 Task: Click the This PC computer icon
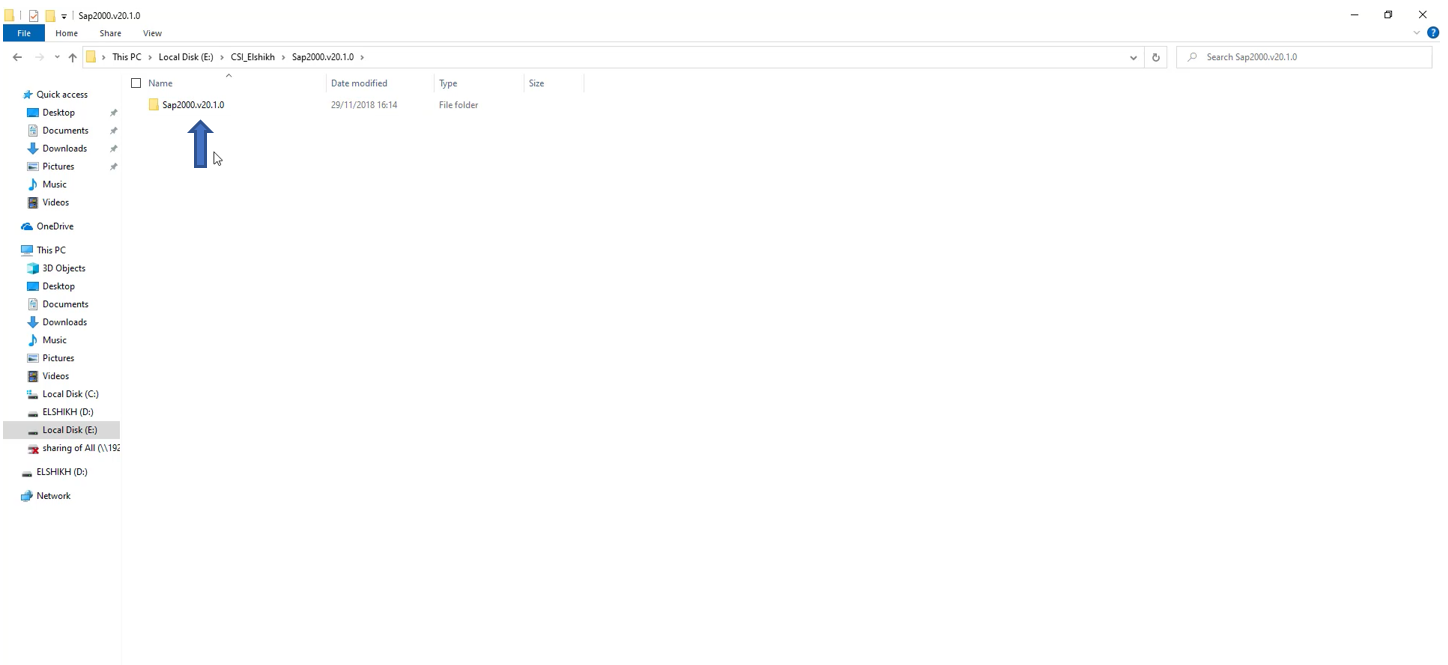[27, 250]
